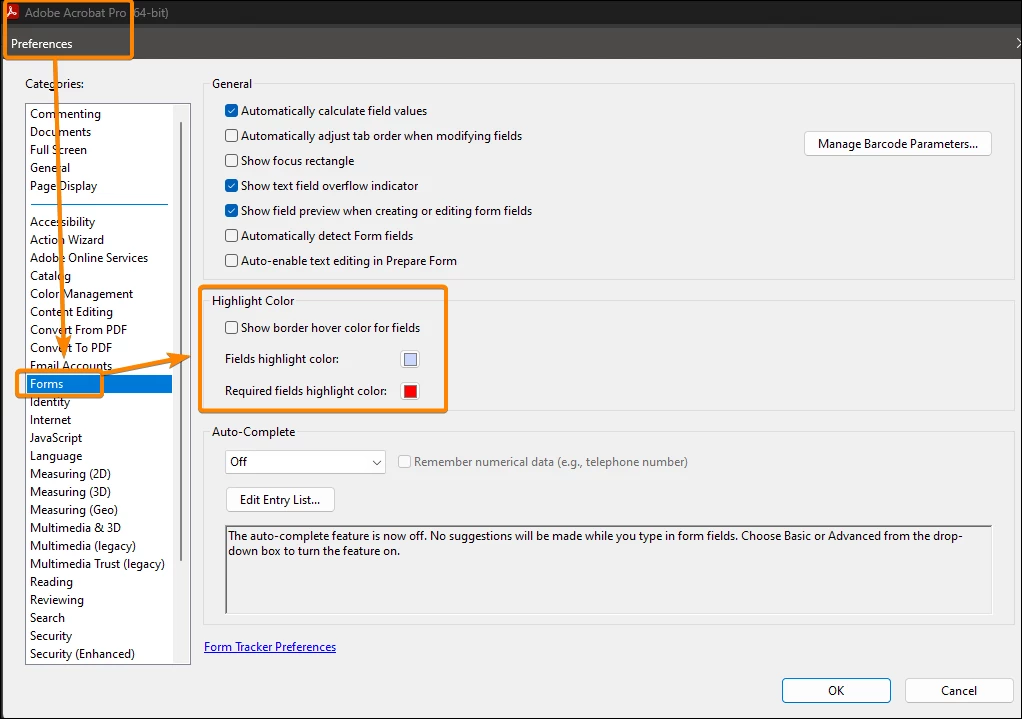Click Cancel to discard preference changes
Screen dimensions: 1022x719
click(x=959, y=690)
